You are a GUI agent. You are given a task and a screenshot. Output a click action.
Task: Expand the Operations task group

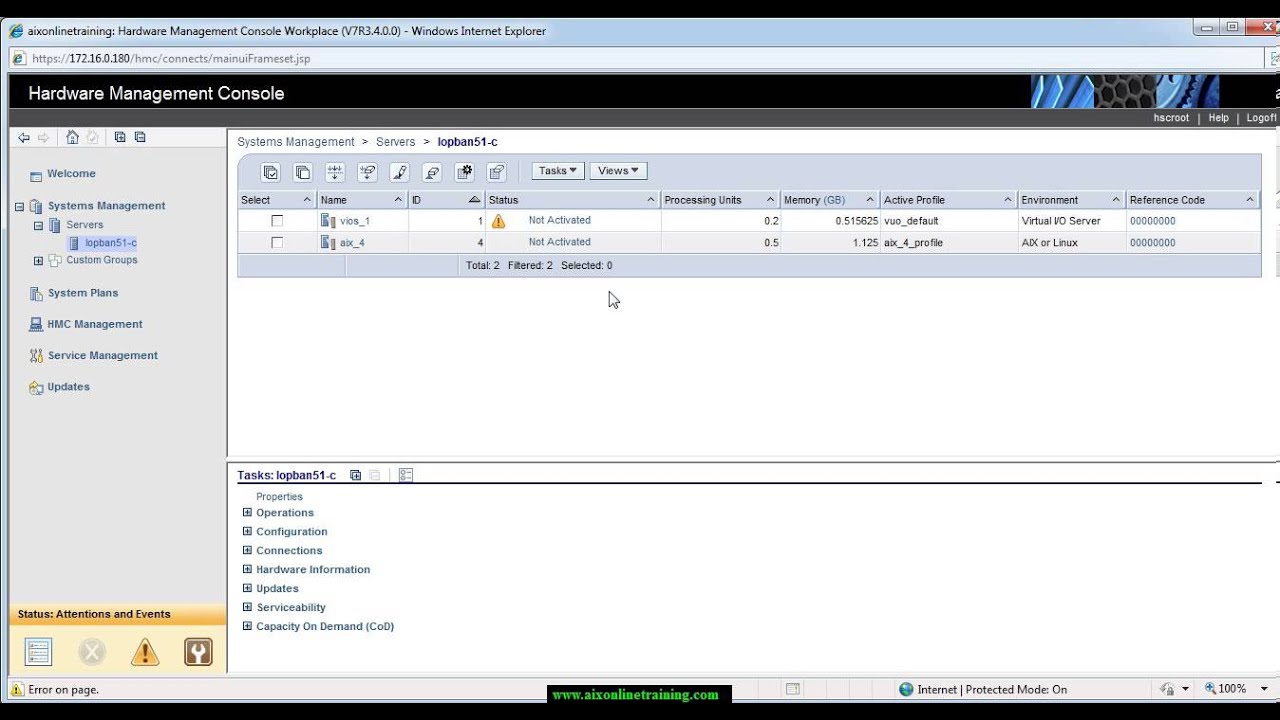click(x=247, y=512)
